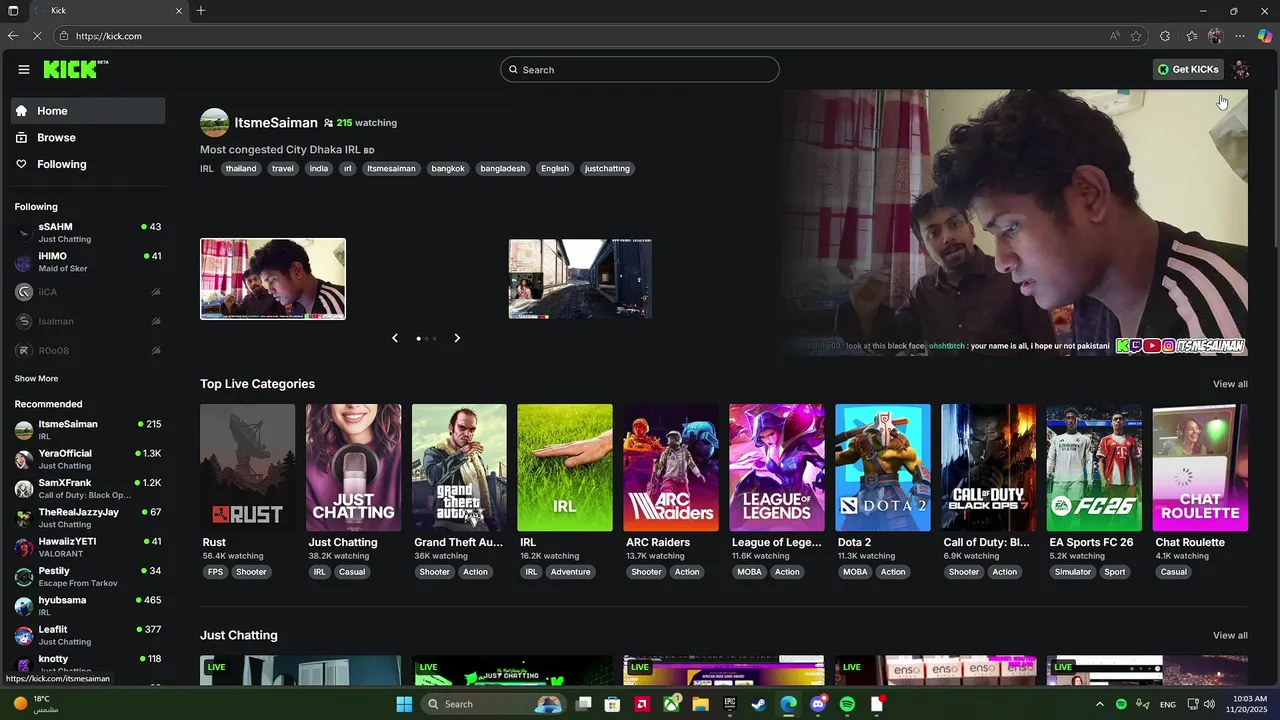Open the EA Sports FC 26 cover
The image size is (1280, 720).
[x=1094, y=467]
